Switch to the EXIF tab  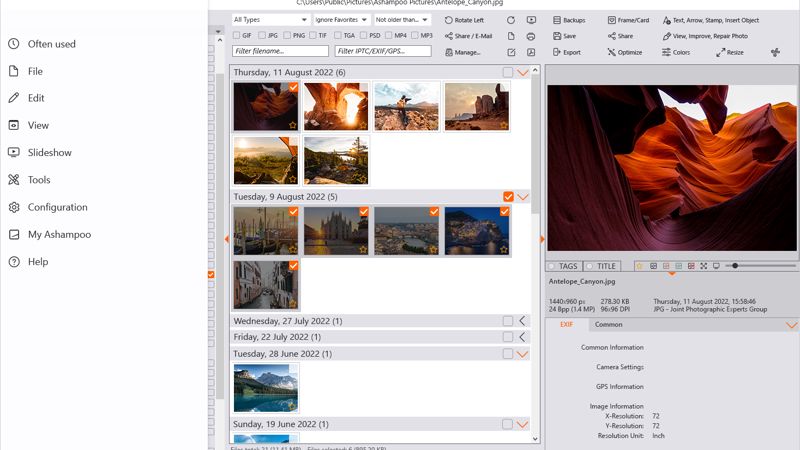566,324
